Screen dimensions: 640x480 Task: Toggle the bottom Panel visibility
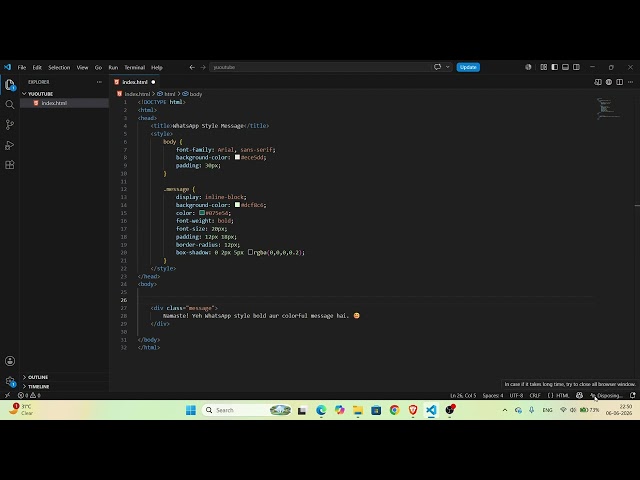click(x=565, y=67)
